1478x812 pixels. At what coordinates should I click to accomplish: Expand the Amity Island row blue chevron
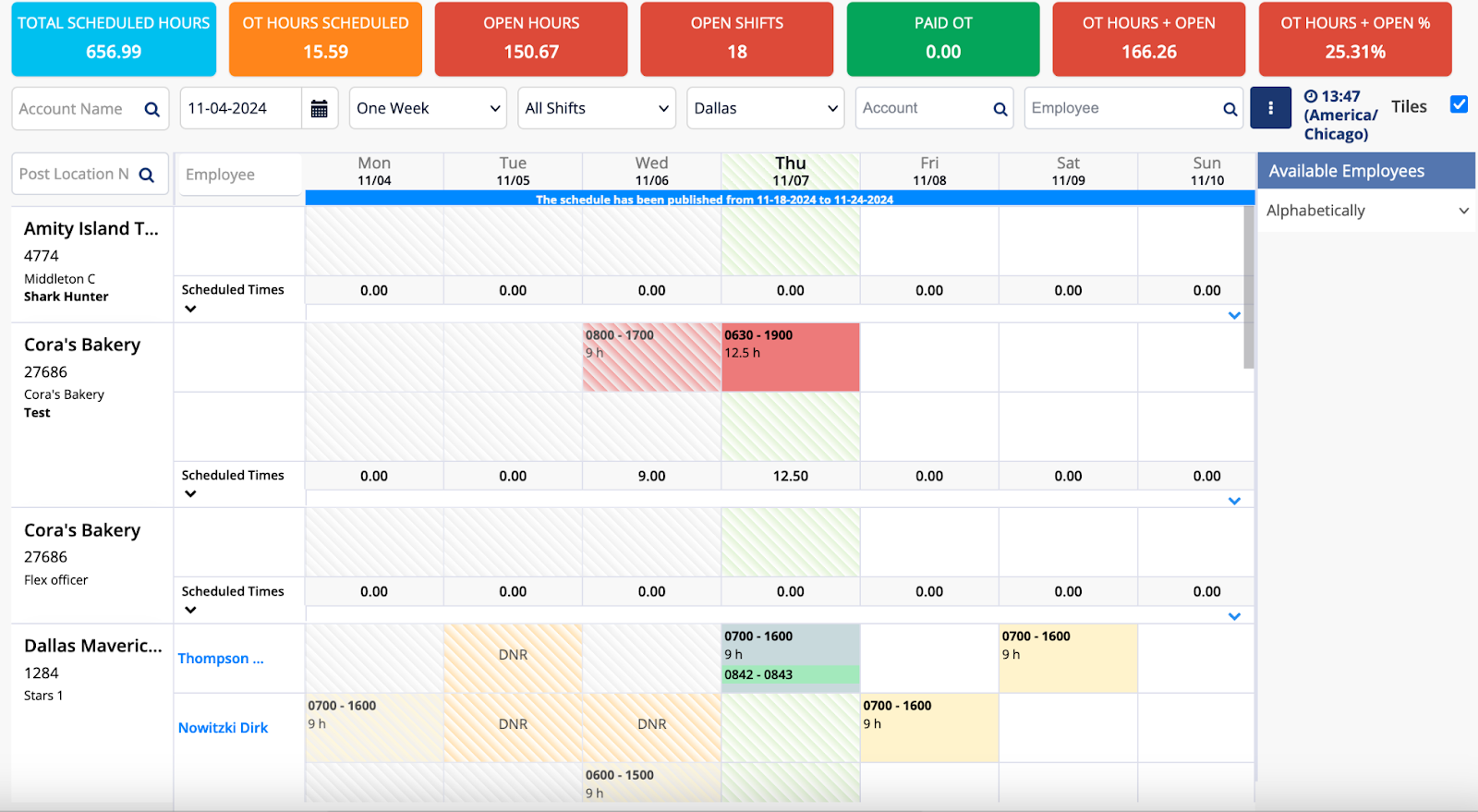[1234, 315]
